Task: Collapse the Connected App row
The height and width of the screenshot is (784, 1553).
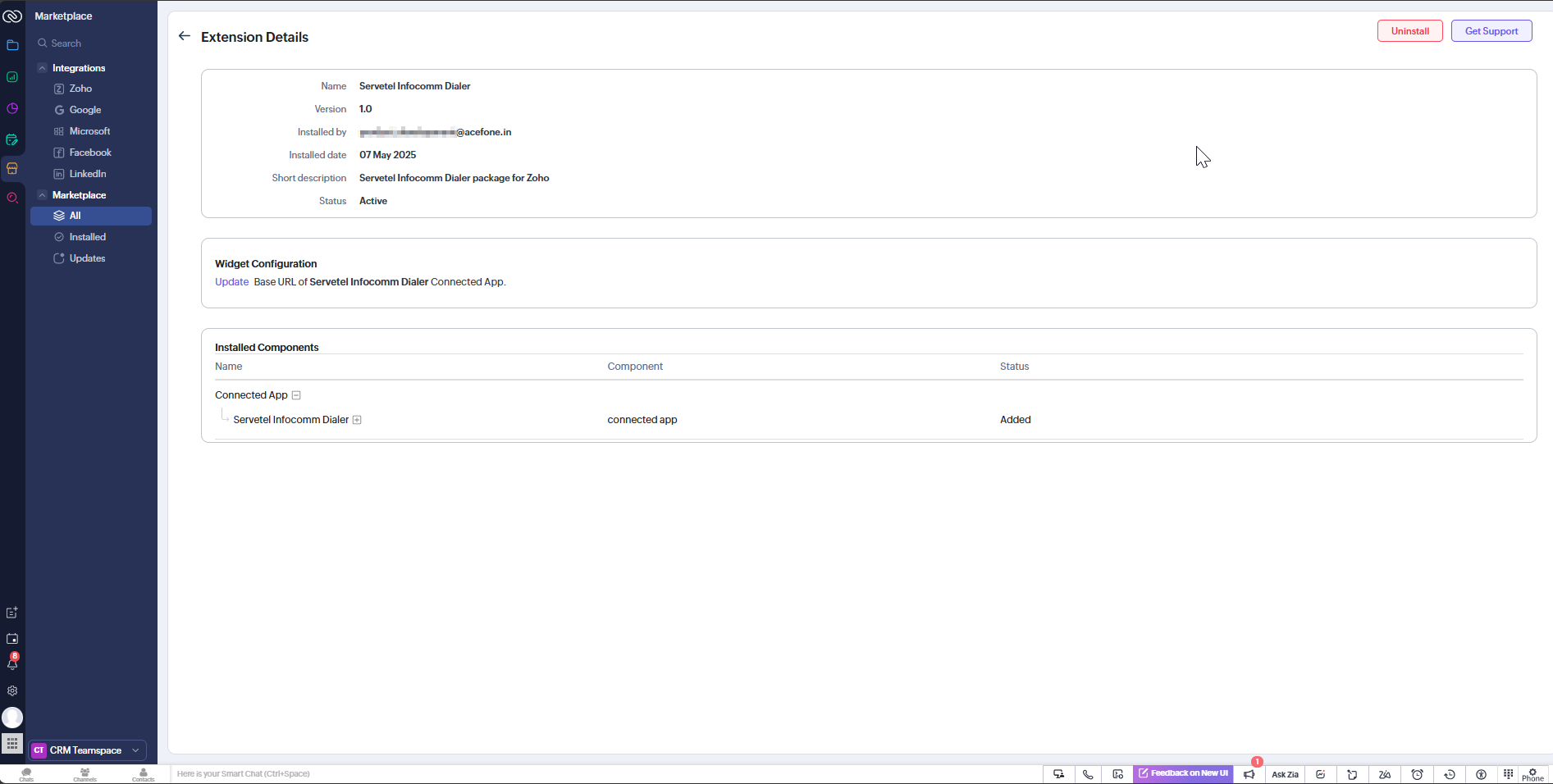Action: pos(296,395)
